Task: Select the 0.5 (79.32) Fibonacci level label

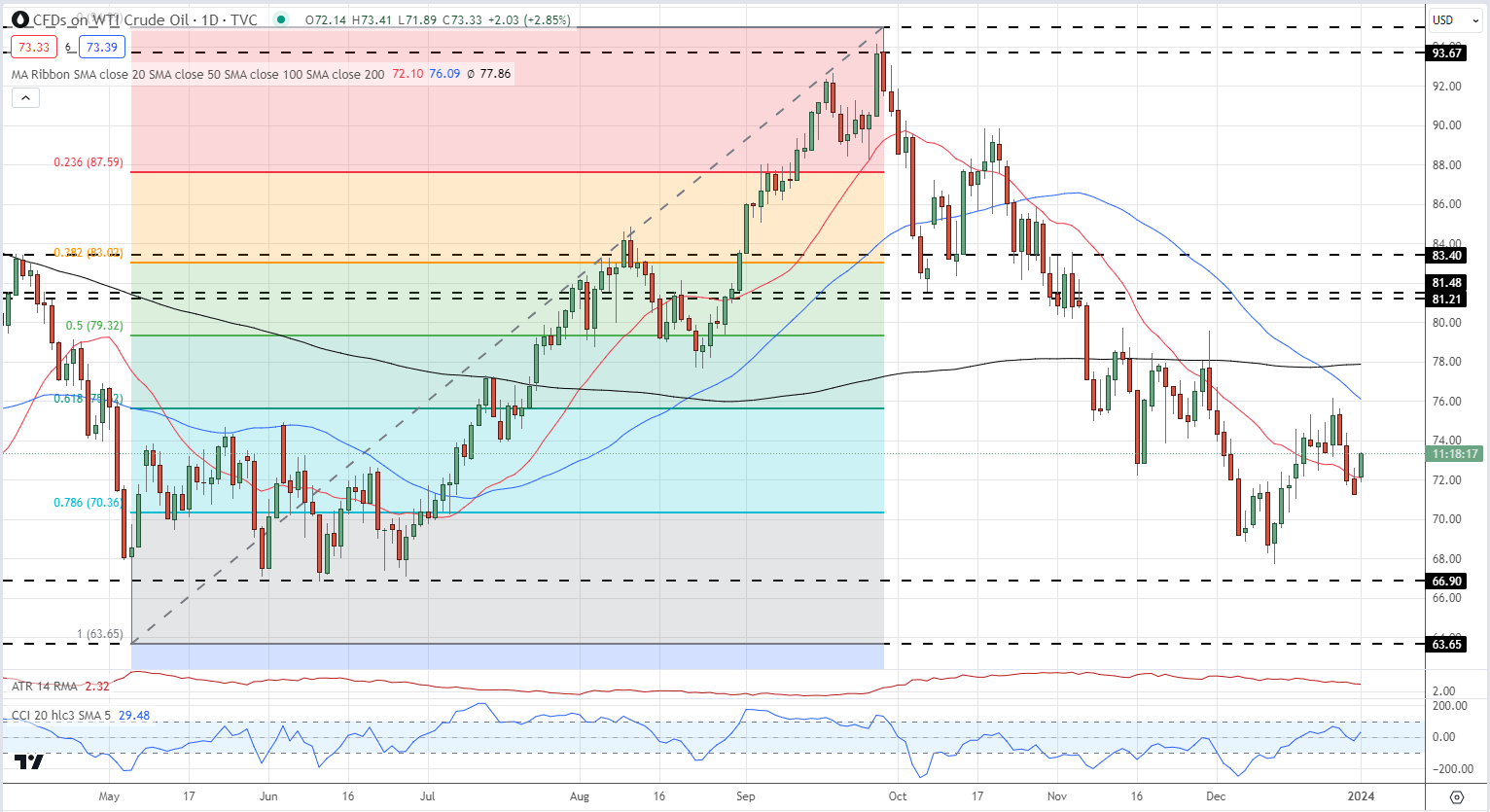Action: 94,326
